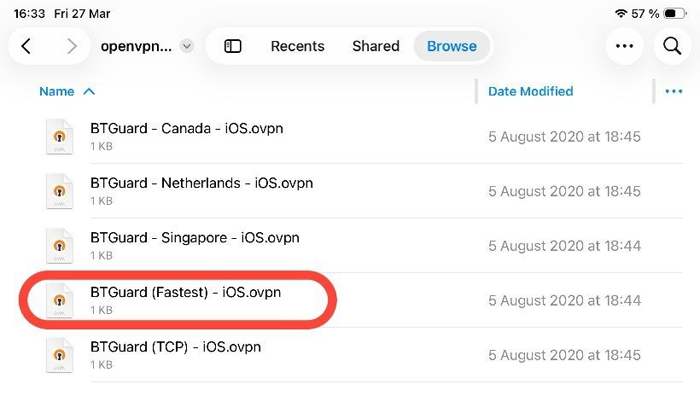
Task: Click the BTGuard Netherlands file icon
Action: coord(59,191)
